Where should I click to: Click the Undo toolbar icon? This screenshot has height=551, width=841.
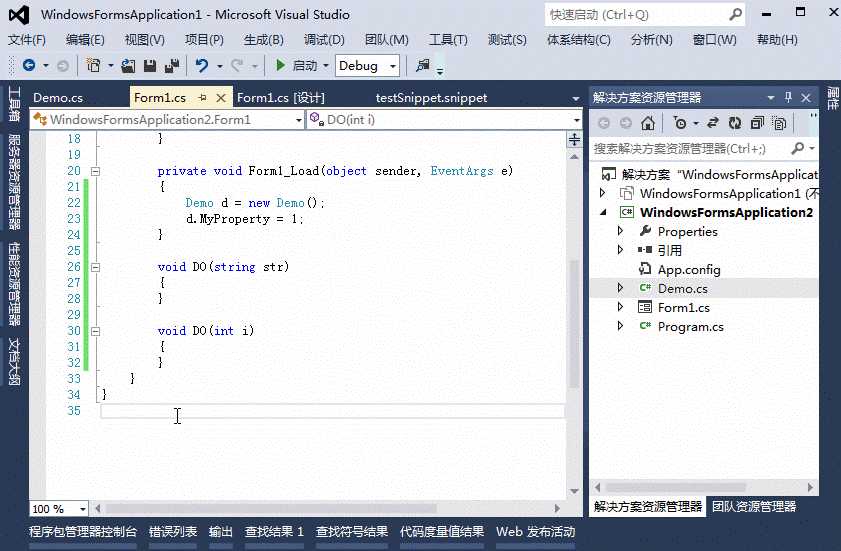click(x=202, y=65)
